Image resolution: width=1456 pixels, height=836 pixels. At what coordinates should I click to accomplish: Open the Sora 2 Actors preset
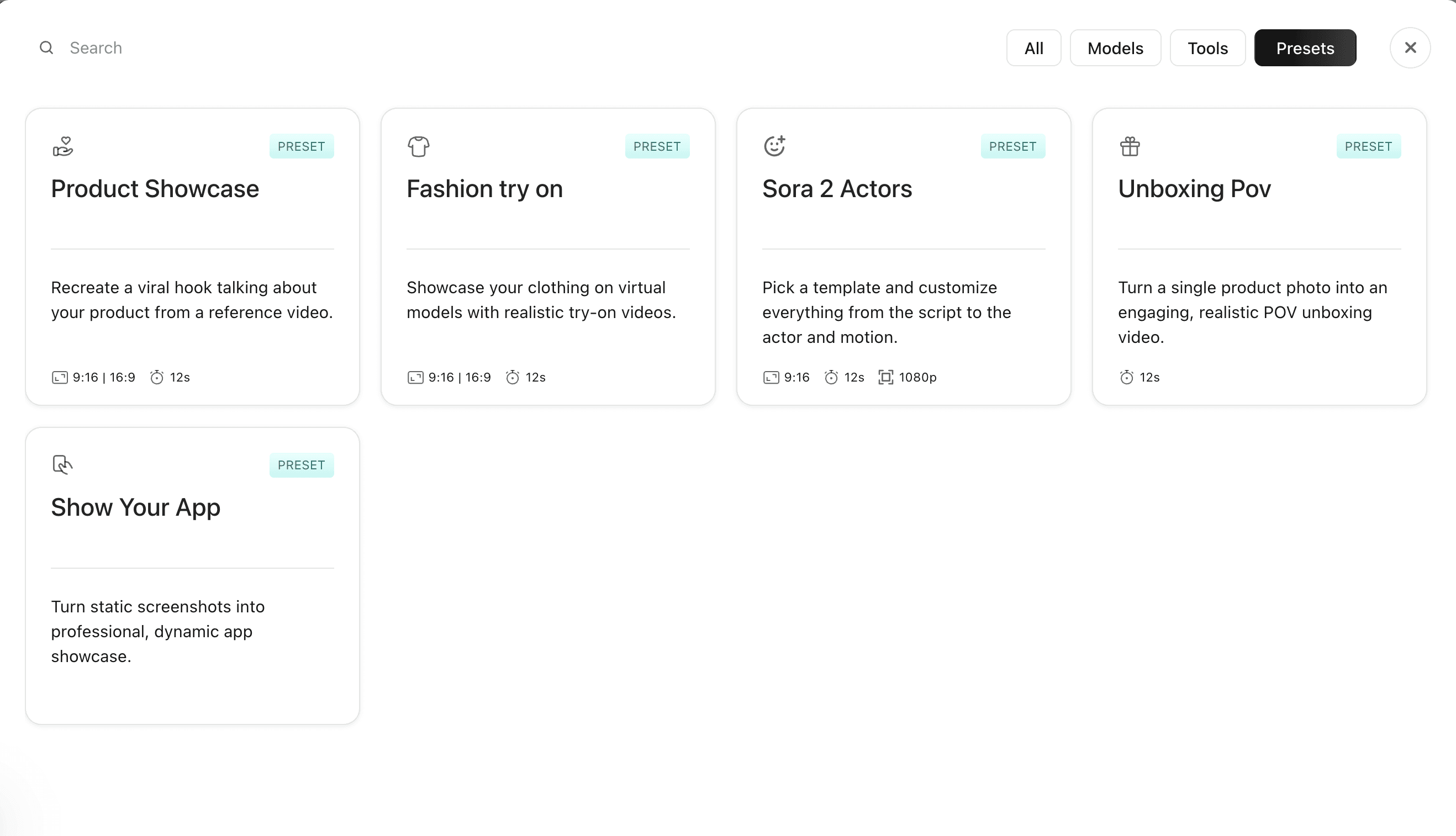point(836,189)
